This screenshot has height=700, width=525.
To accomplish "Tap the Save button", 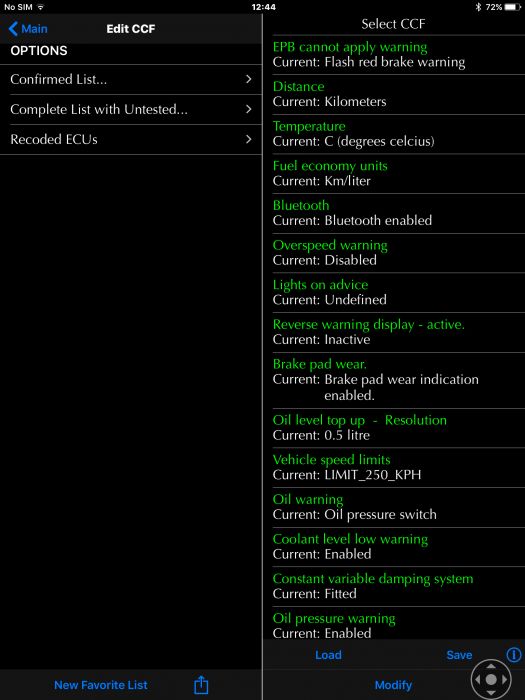I will (459, 655).
